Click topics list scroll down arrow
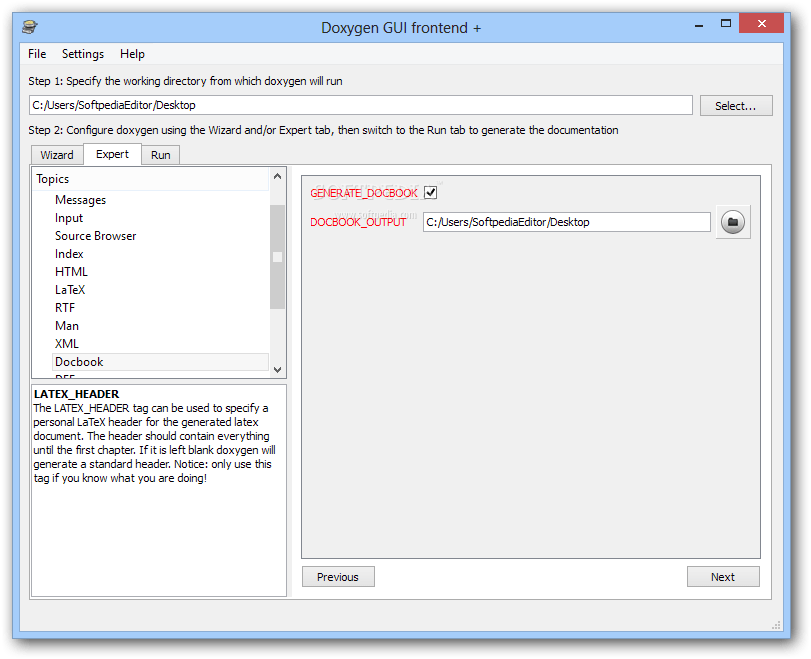The image size is (811, 659). click(277, 369)
